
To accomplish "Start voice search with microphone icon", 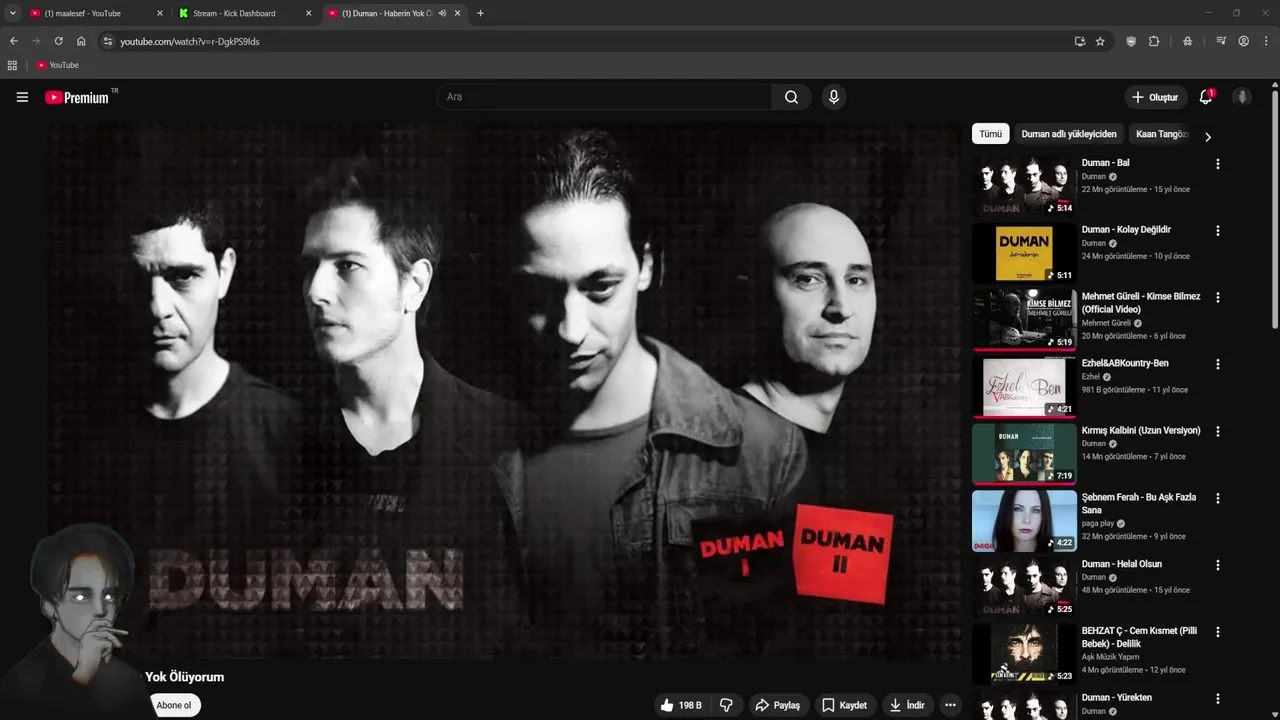I will point(833,97).
